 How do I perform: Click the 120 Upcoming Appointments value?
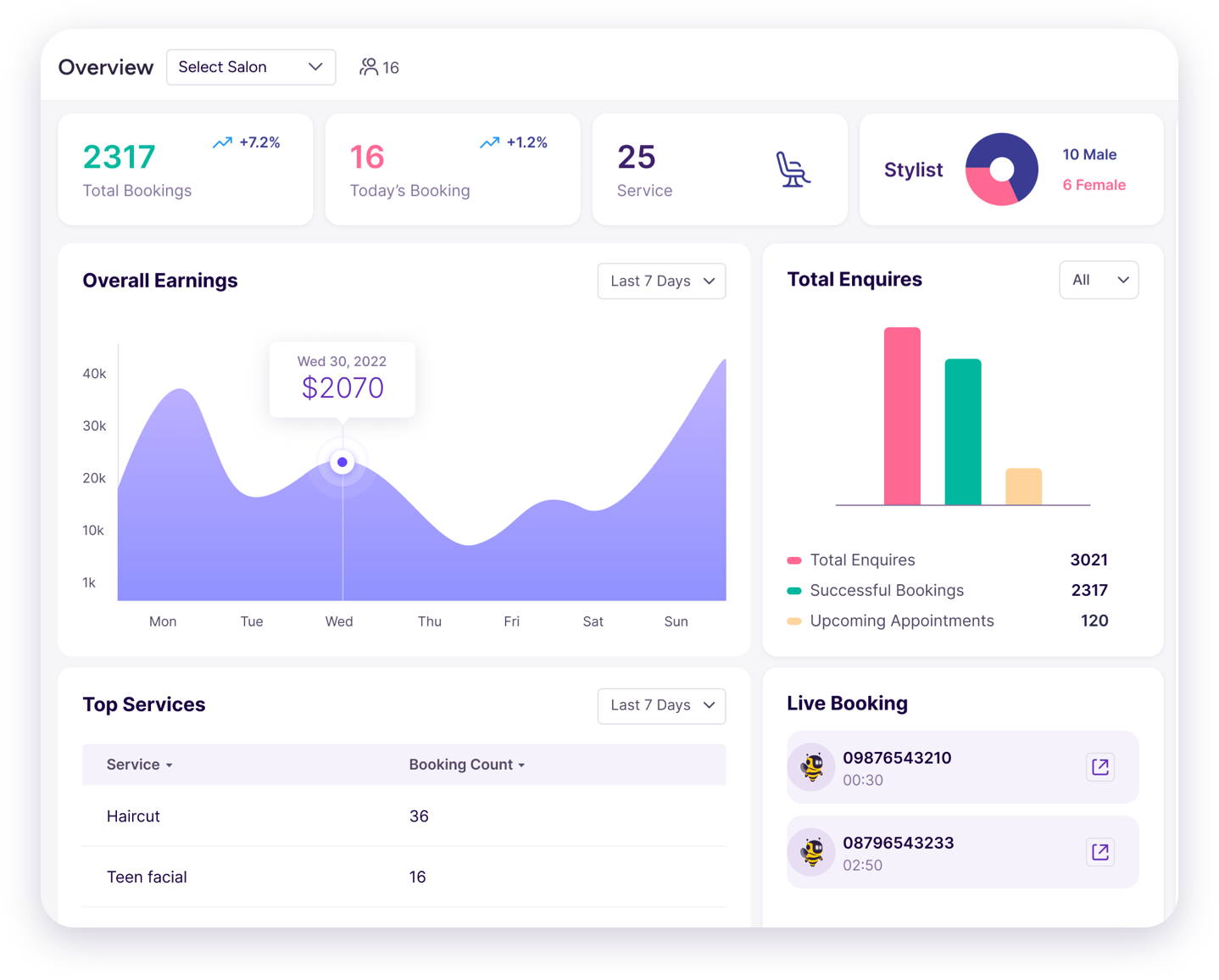click(1094, 621)
